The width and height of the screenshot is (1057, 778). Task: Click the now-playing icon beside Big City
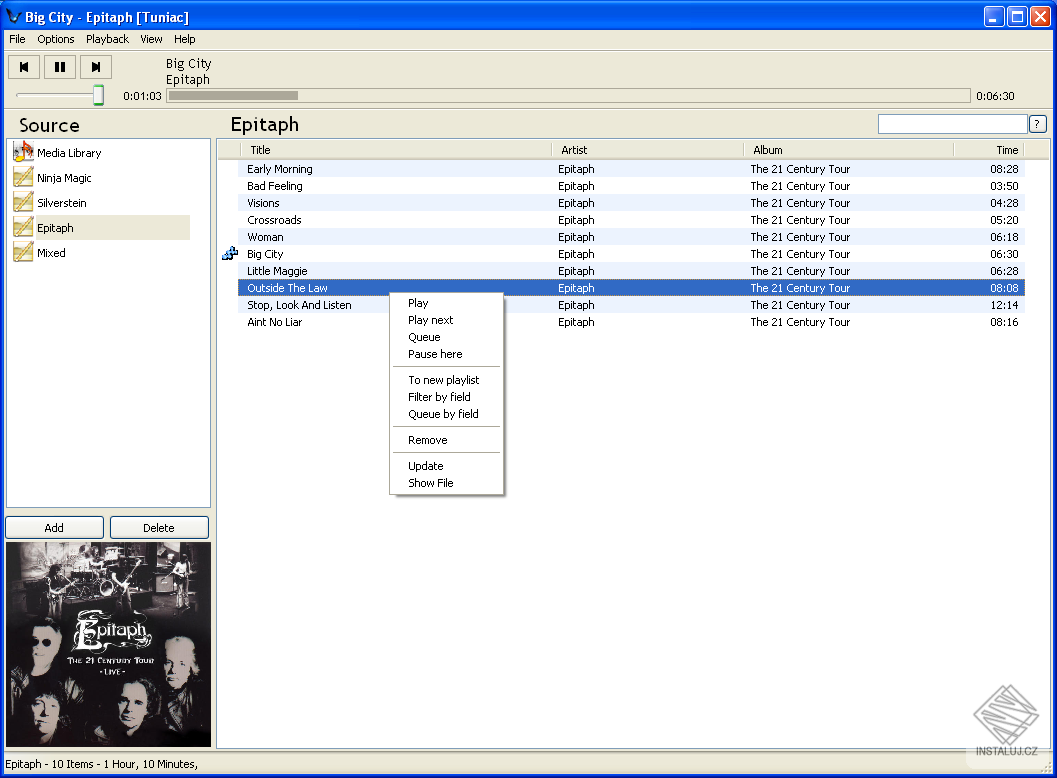tap(230, 253)
